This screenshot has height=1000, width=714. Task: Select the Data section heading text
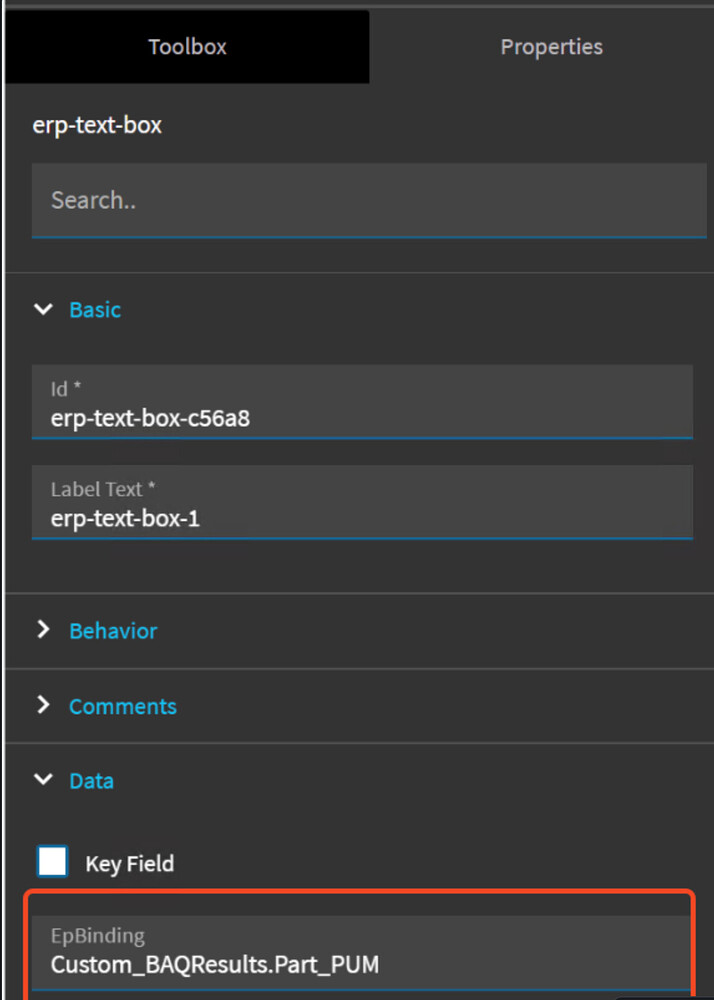point(91,781)
